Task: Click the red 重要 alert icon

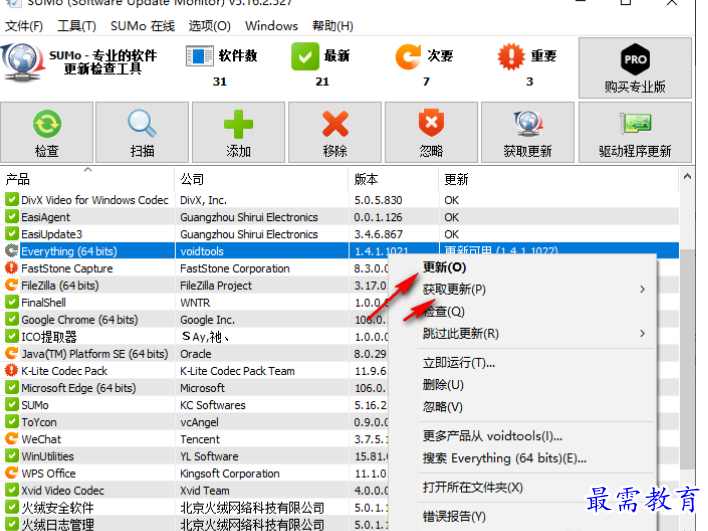Action: [x=511, y=56]
